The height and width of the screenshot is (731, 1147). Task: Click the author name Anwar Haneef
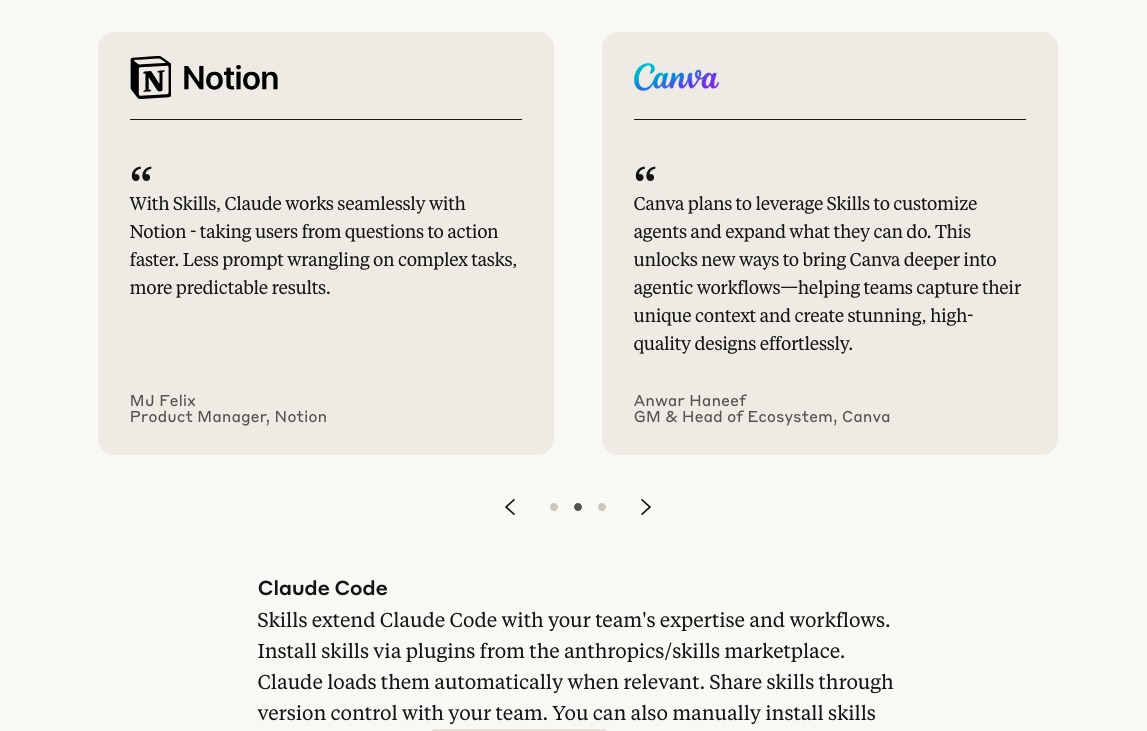click(690, 400)
